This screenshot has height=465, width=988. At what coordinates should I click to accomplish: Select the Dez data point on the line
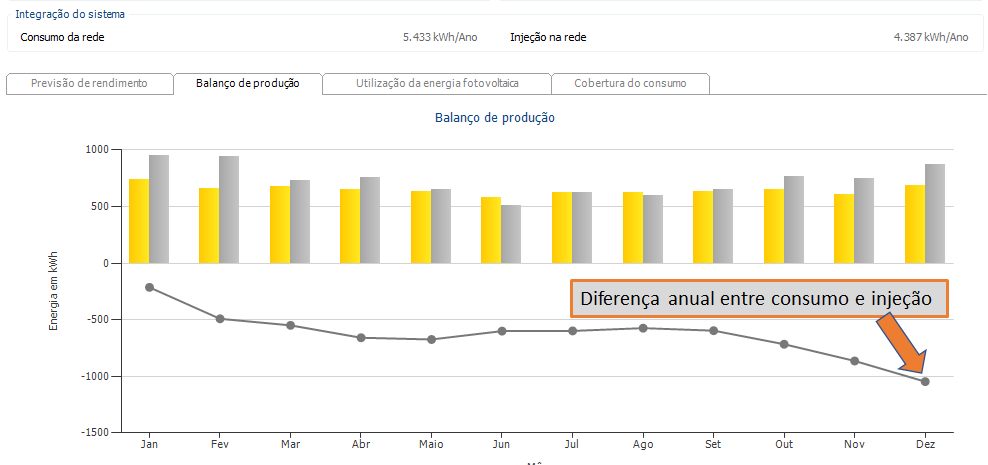point(925,381)
